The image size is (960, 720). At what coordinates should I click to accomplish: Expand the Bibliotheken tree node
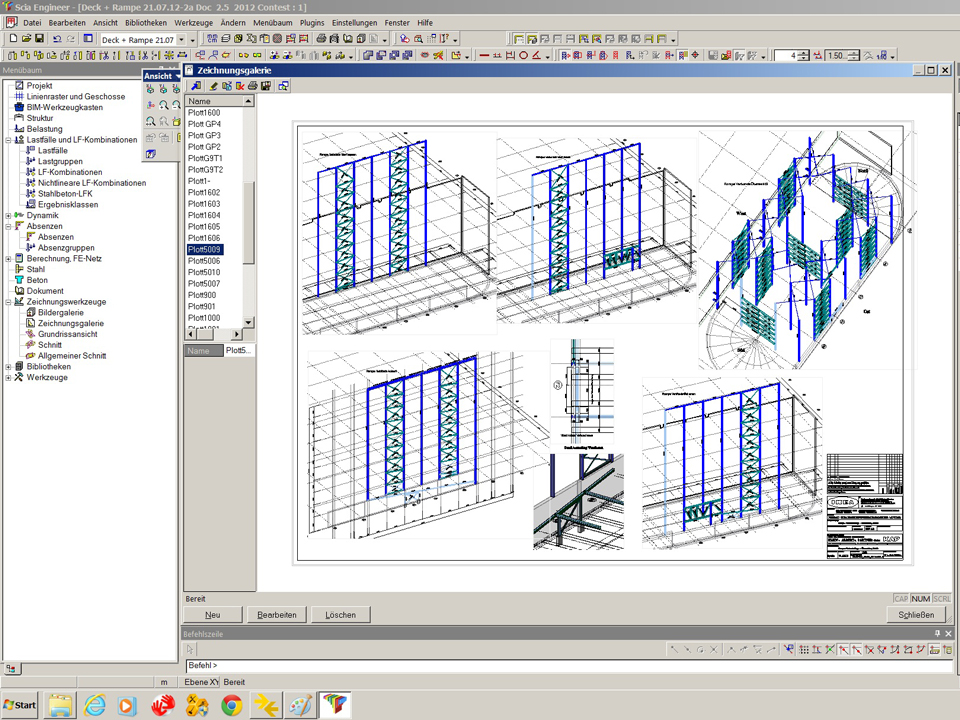[x=8, y=367]
